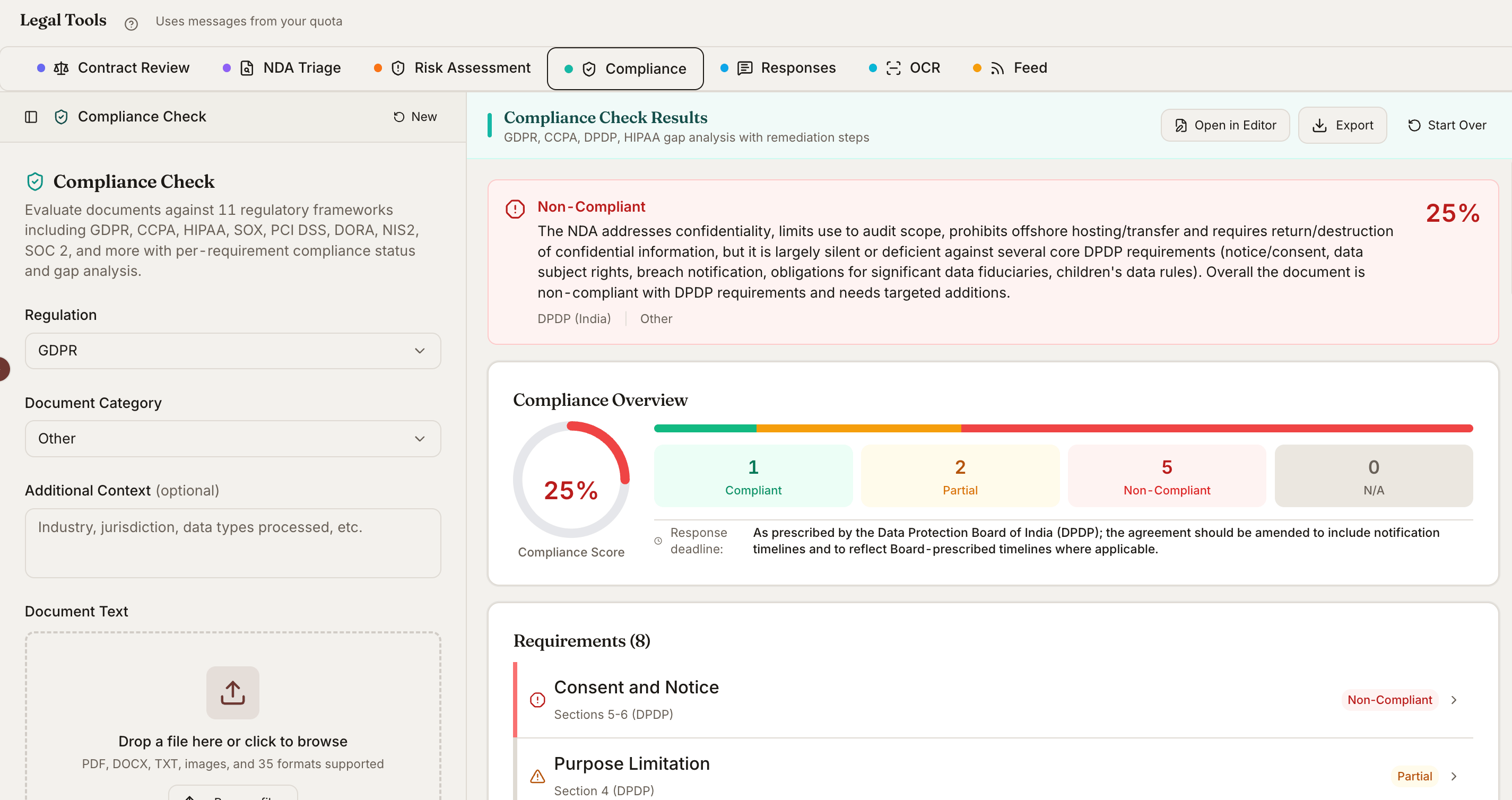The width and height of the screenshot is (1512, 800).
Task: Click Open in Editor button
Action: pos(1225,125)
